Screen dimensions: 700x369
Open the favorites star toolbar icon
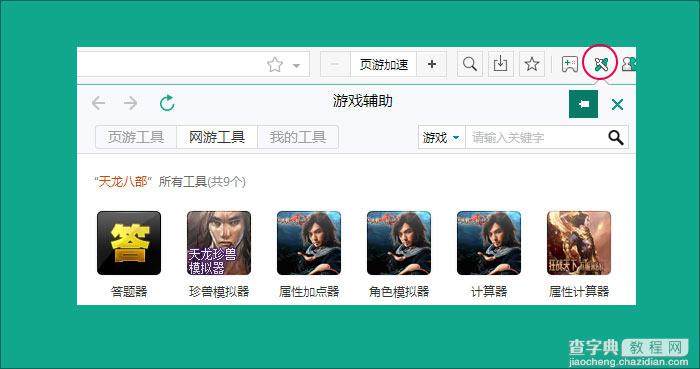532,64
